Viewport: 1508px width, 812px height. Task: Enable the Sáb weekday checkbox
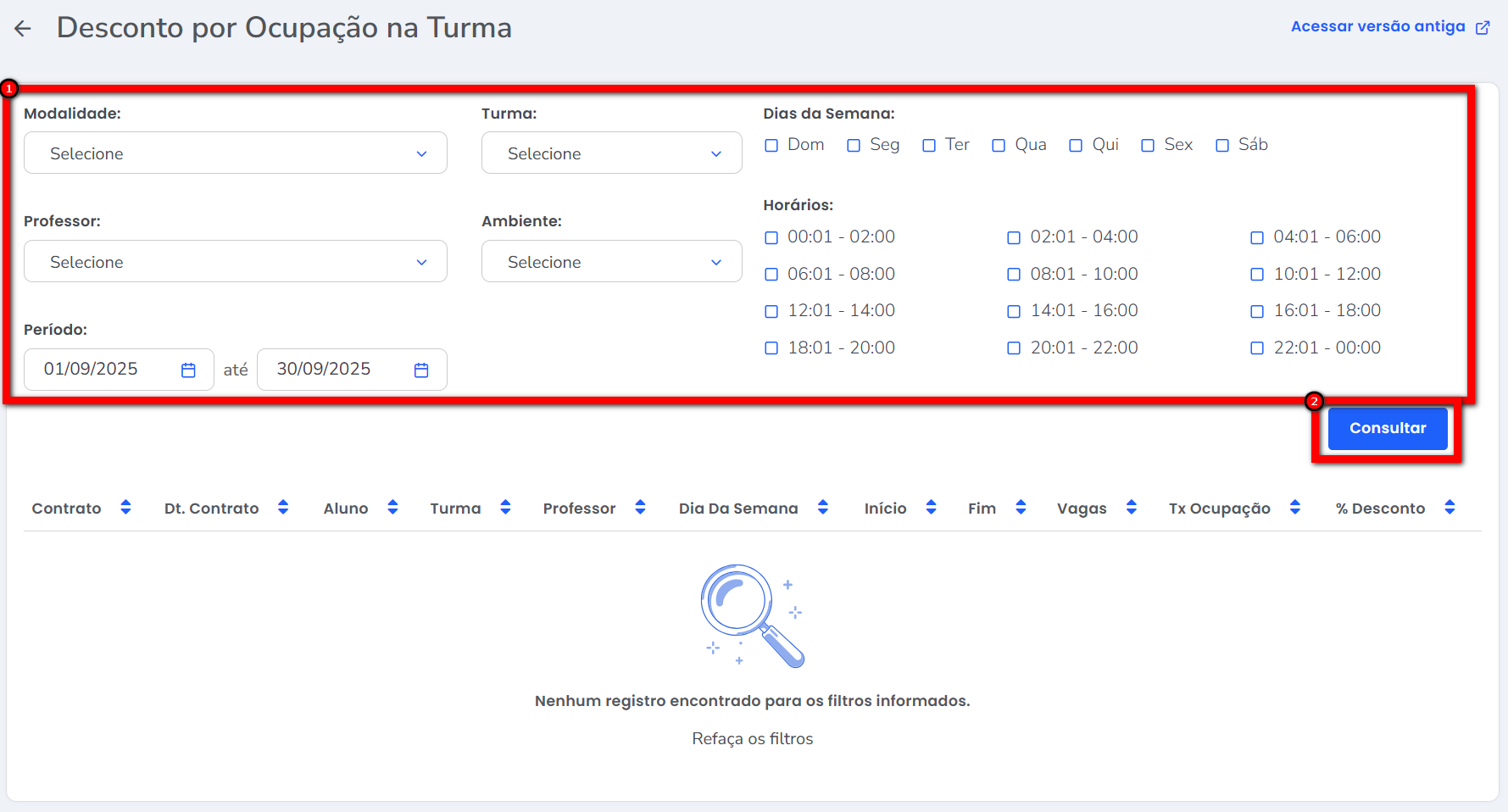tap(1222, 146)
